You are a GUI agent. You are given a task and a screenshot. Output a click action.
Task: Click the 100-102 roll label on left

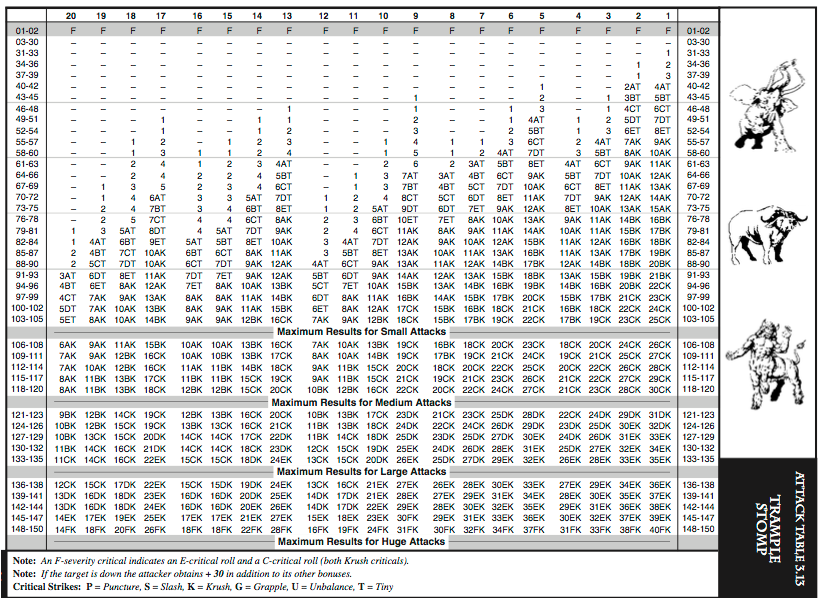(27, 308)
